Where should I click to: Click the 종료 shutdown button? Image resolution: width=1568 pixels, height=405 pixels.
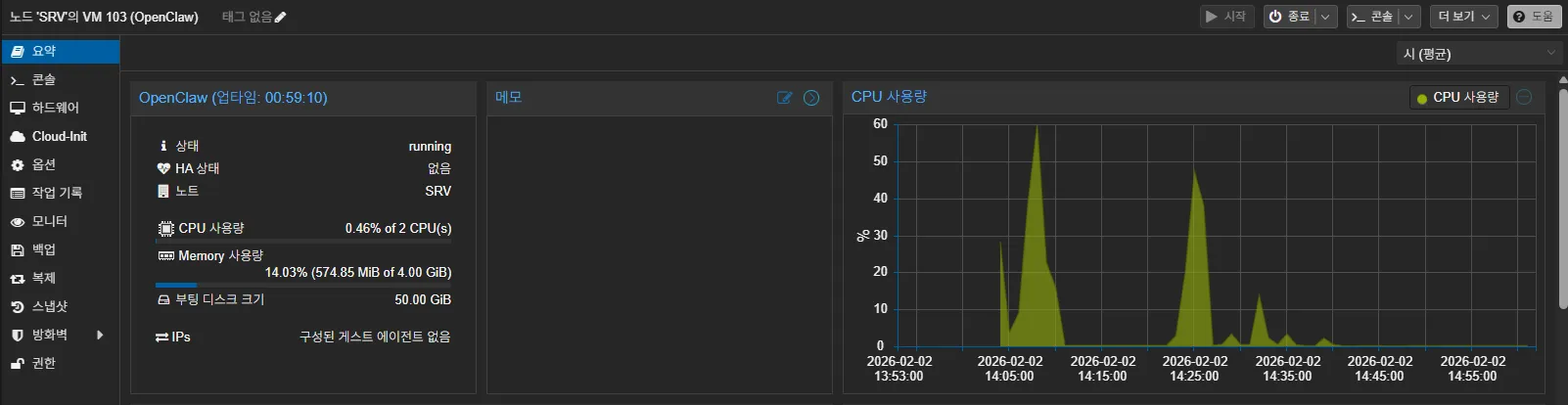point(1289,17)
